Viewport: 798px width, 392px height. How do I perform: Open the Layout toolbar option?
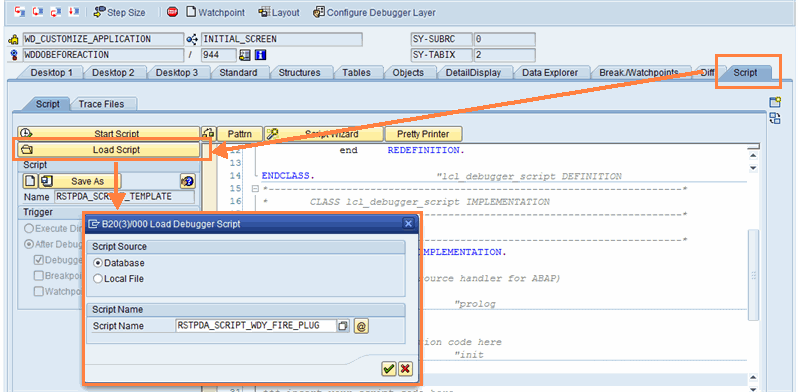coord(279,12)
